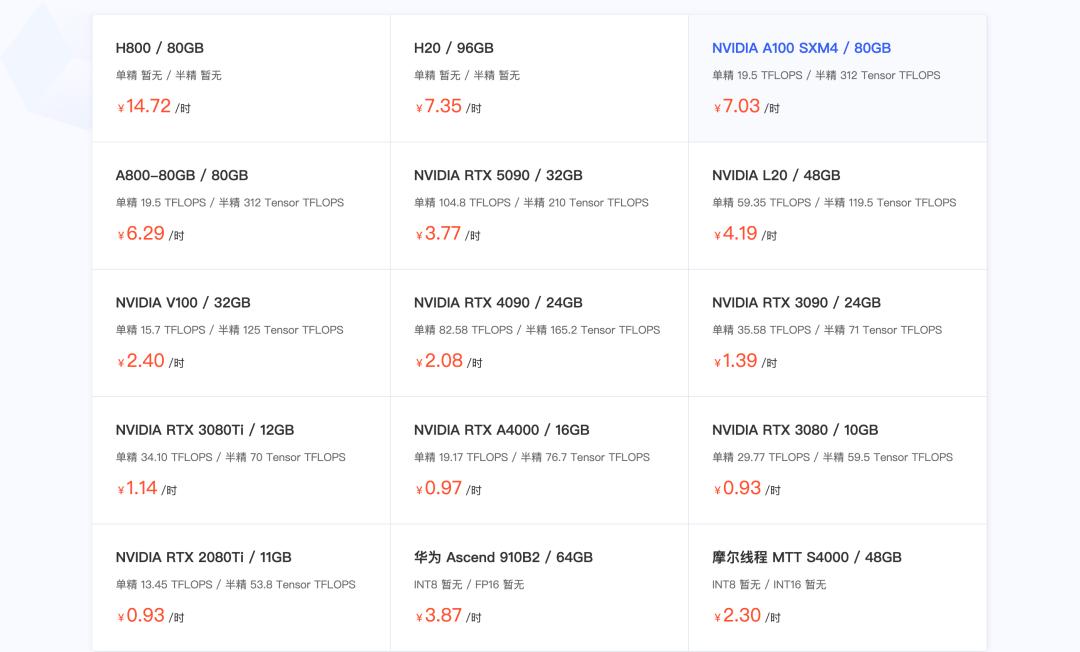Click the ¥3.77 hourly price label
Image resolution: width=1080 pixels, height=652 pixels.
point(442,234)
